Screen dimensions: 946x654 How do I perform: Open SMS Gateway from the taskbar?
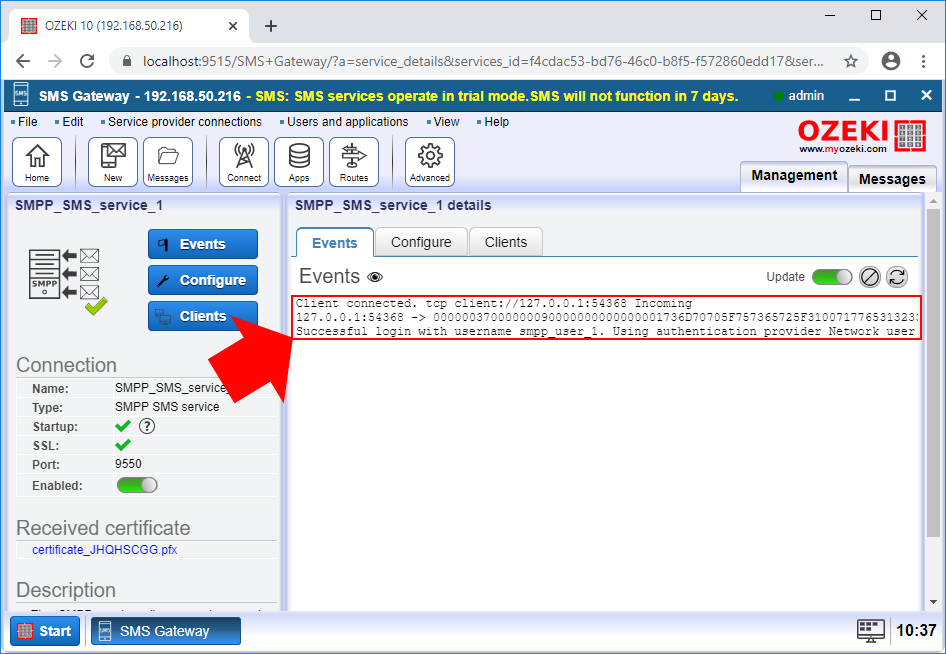pos(166,631)
